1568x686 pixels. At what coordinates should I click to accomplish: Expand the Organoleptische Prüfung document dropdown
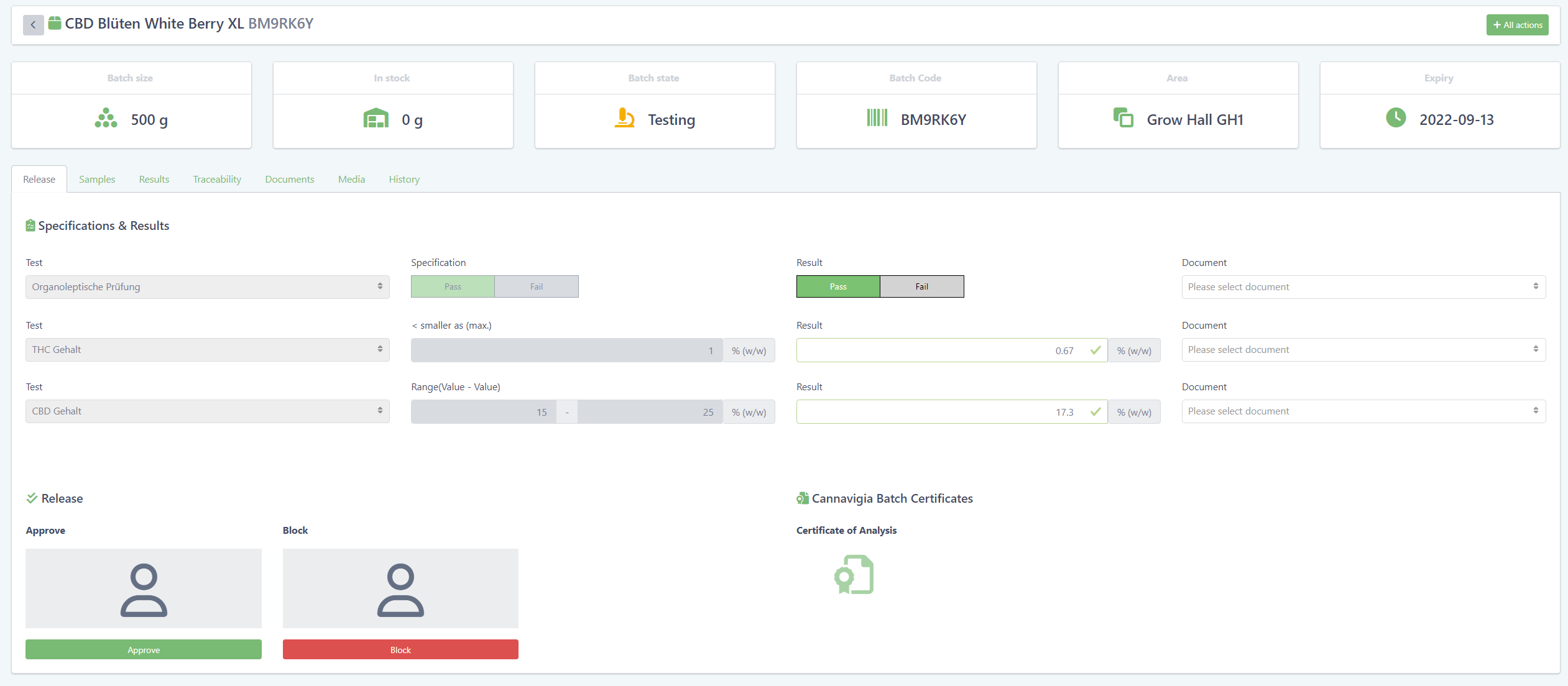(1363, 287)
